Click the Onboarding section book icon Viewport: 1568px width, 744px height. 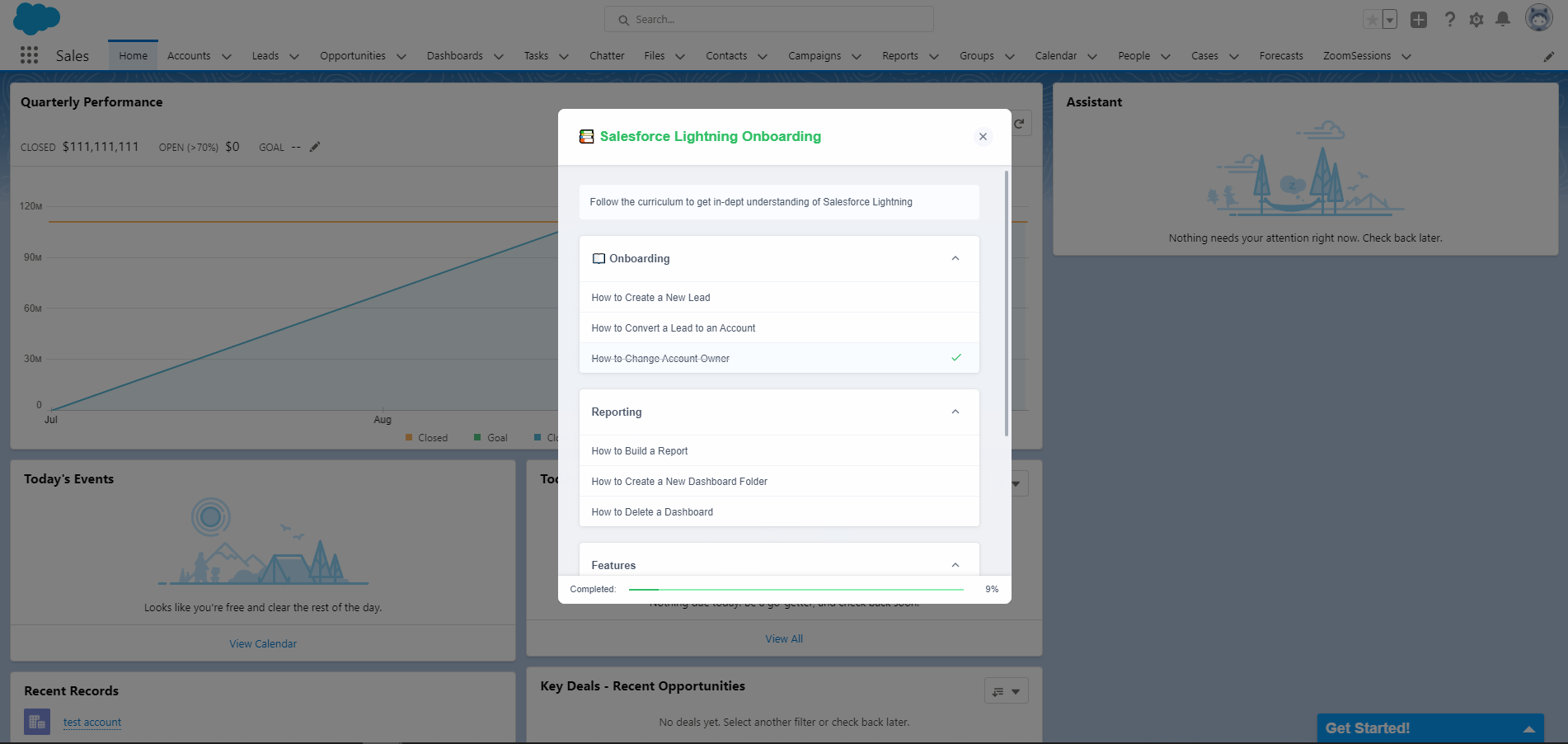click(599, 258)
